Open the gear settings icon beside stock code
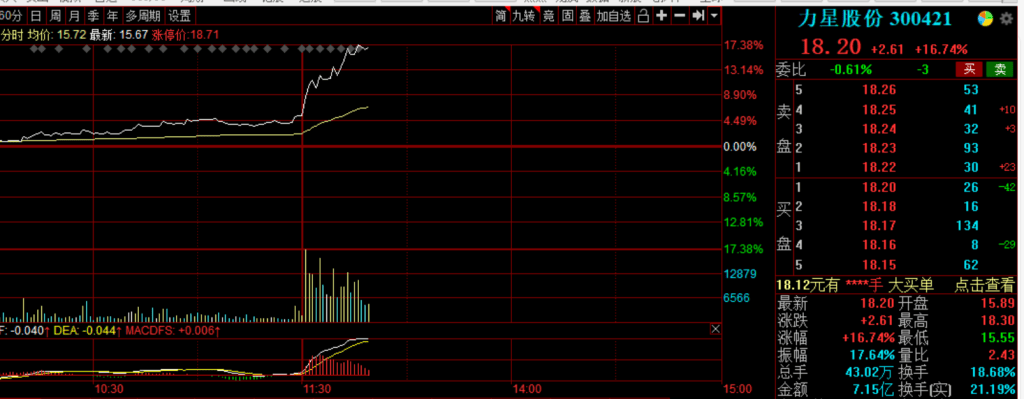Viewport: 1024px width, 399px height. [x=1006, y=20]
